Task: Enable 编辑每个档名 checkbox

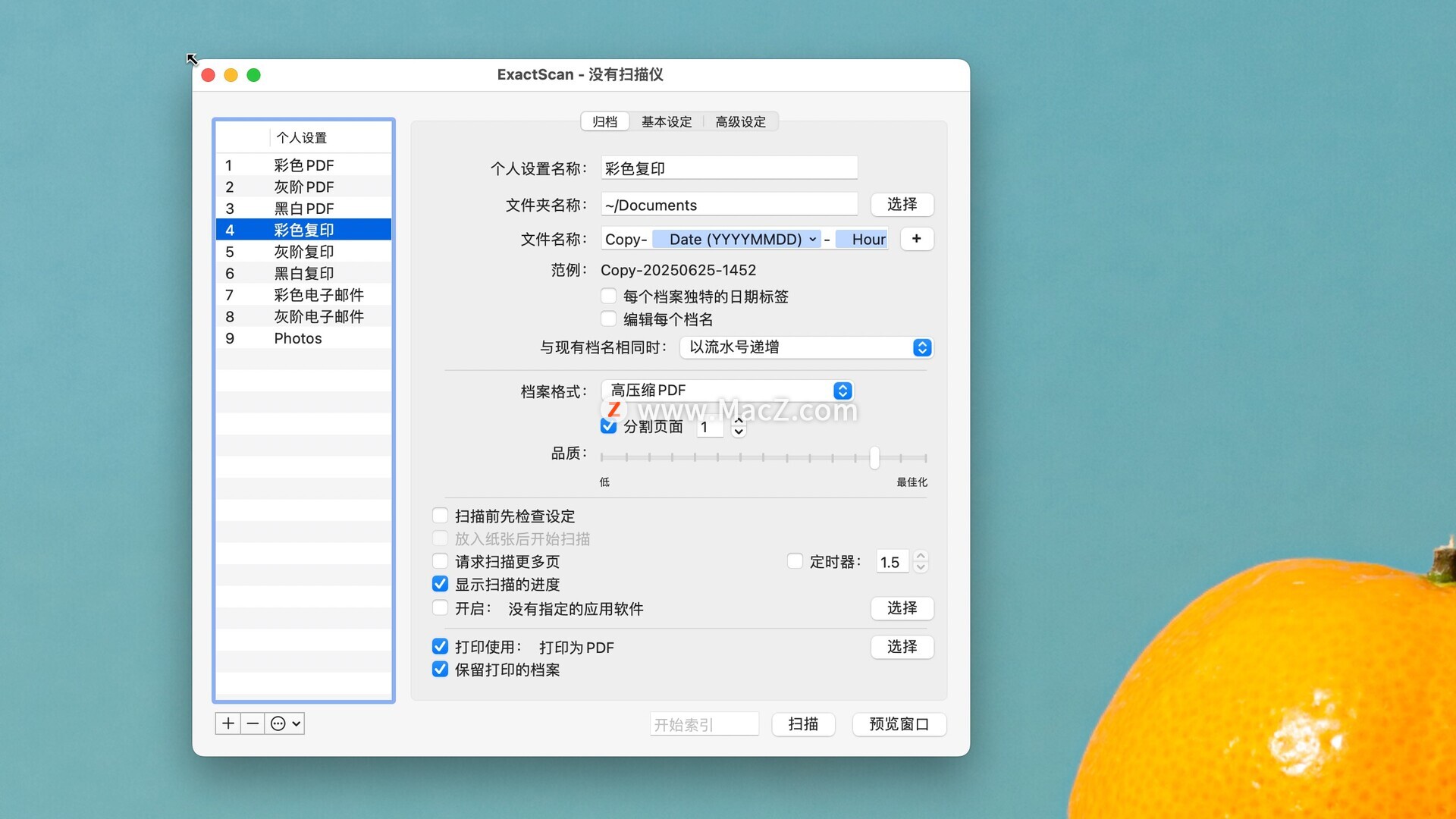Action: coord(608,318)
